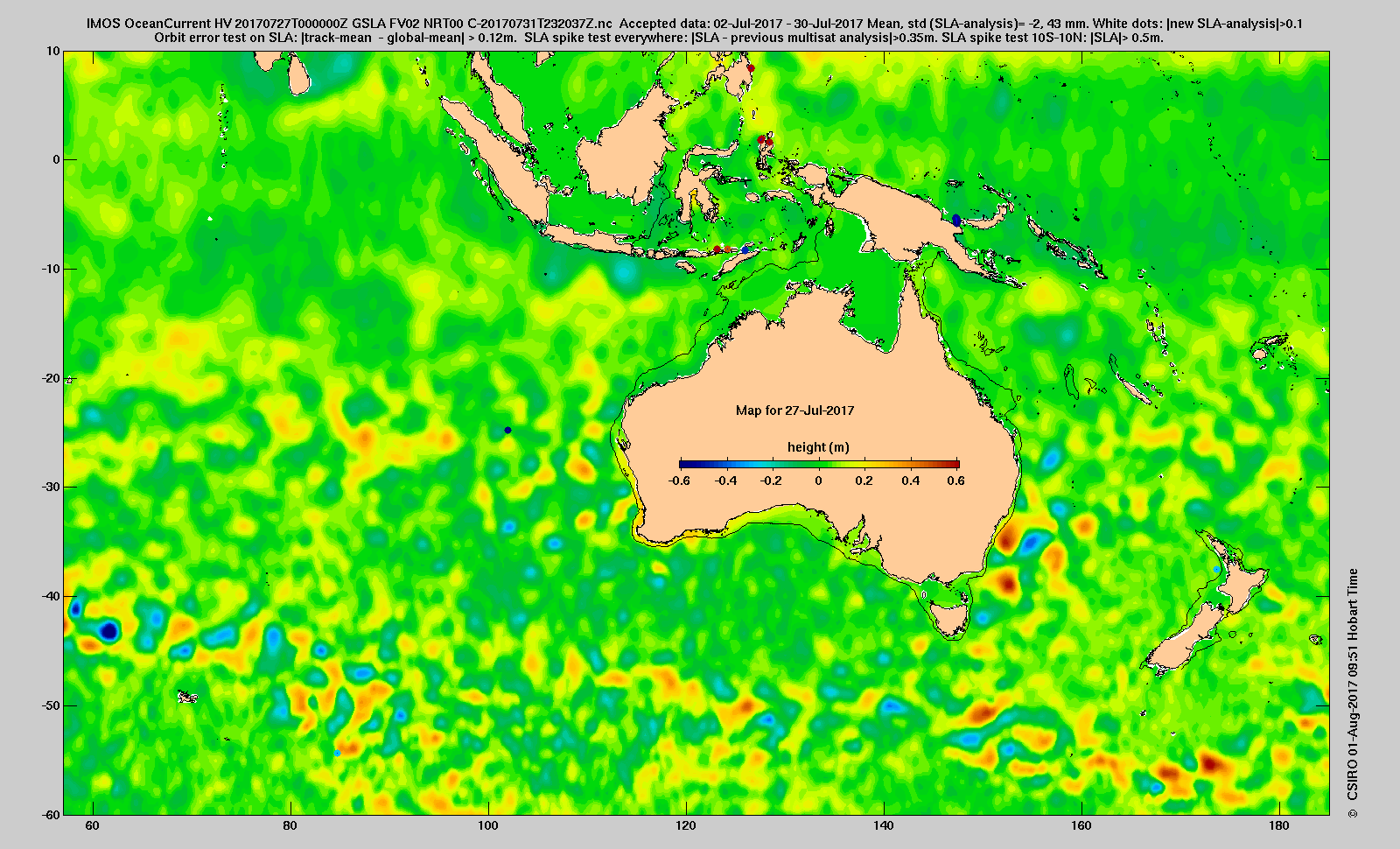Click the latitude axis label -10
Screen dimensions: 1400x849
point(51,269)
